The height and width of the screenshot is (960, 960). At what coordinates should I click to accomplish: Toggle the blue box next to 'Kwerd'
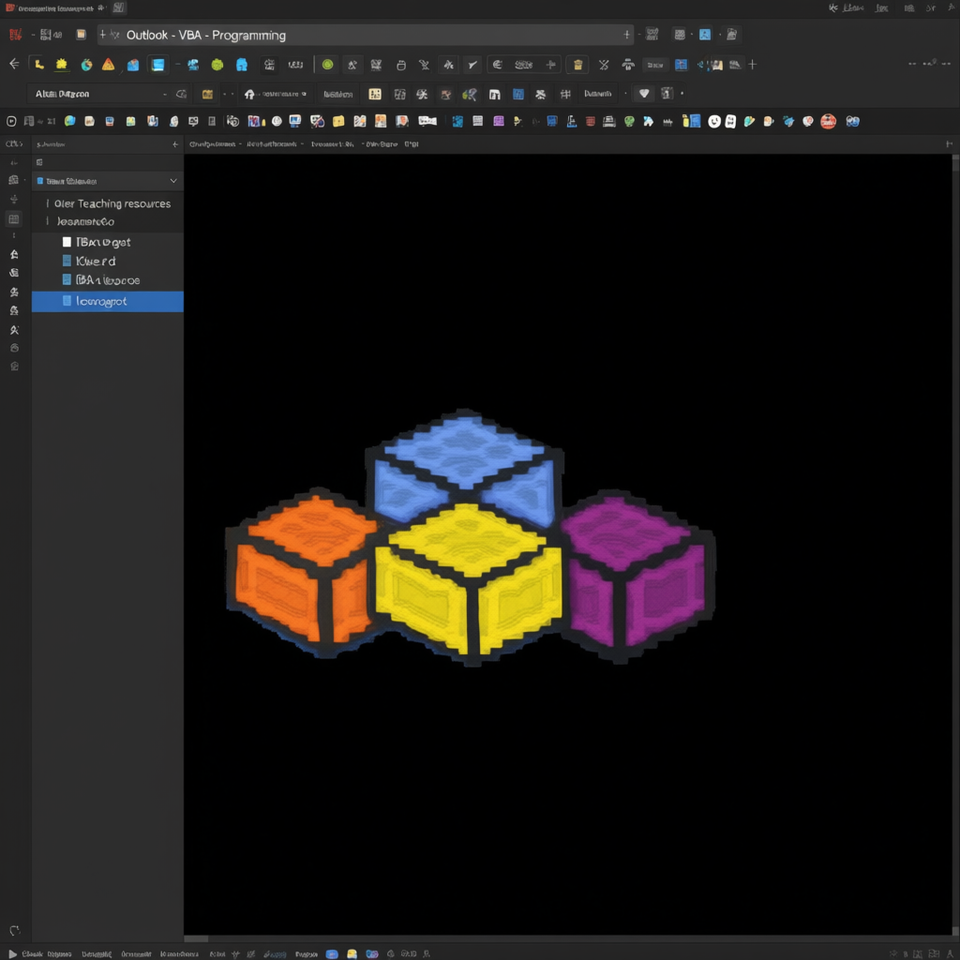(x=67, y=261)
